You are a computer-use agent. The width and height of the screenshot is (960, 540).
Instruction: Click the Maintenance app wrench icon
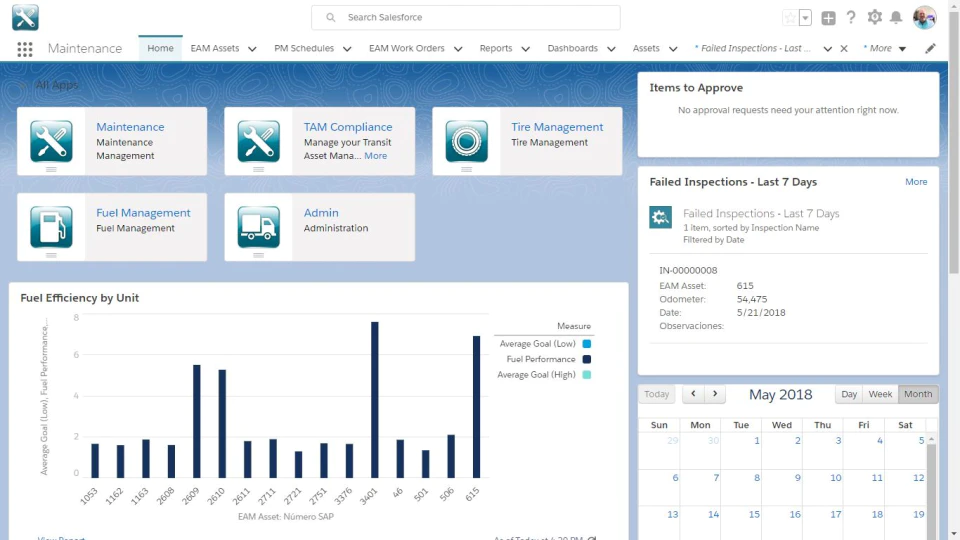51,141
